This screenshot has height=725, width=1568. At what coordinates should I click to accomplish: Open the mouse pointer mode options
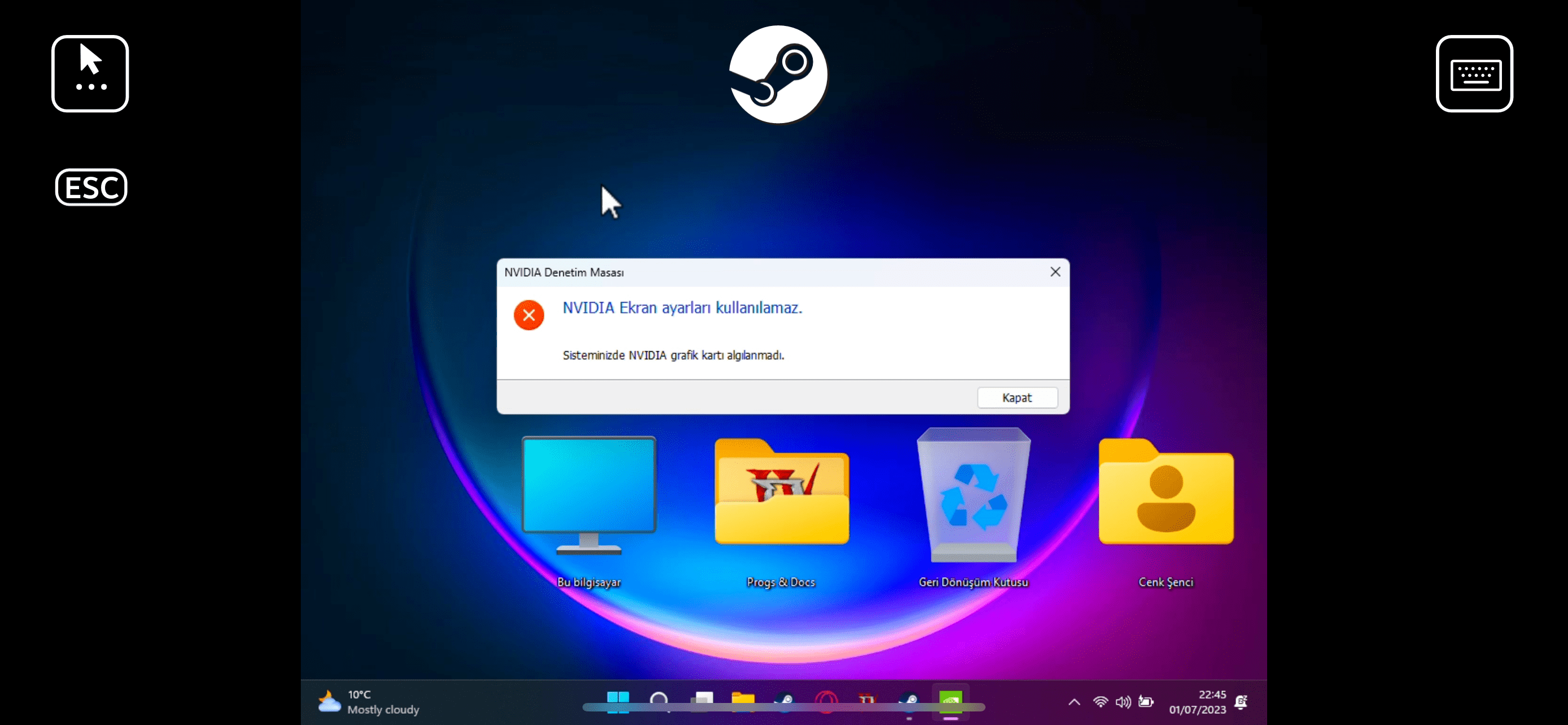click(90, 73)
